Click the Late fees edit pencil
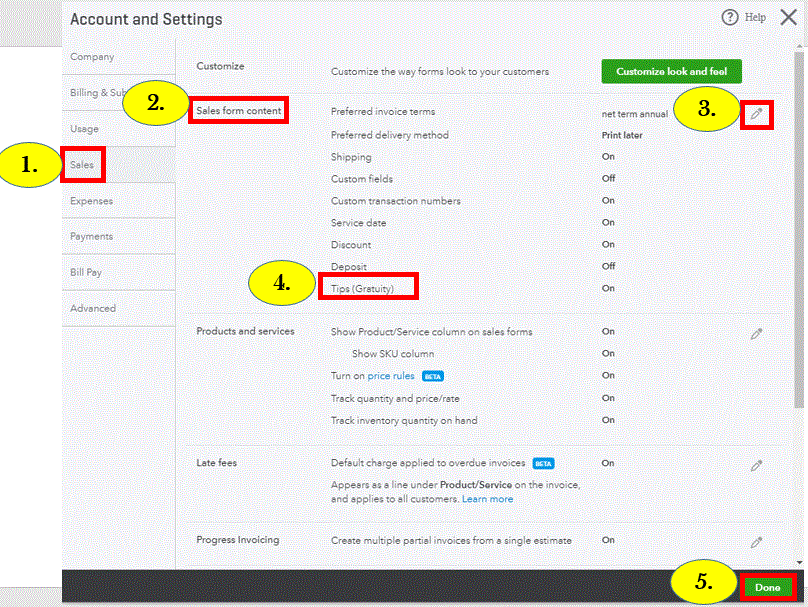The image size is (808, 607). pos(757,465)
